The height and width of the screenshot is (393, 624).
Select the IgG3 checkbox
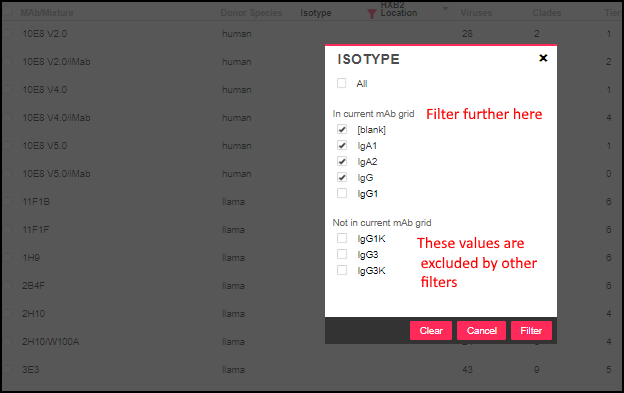click(x=342, y=254)
